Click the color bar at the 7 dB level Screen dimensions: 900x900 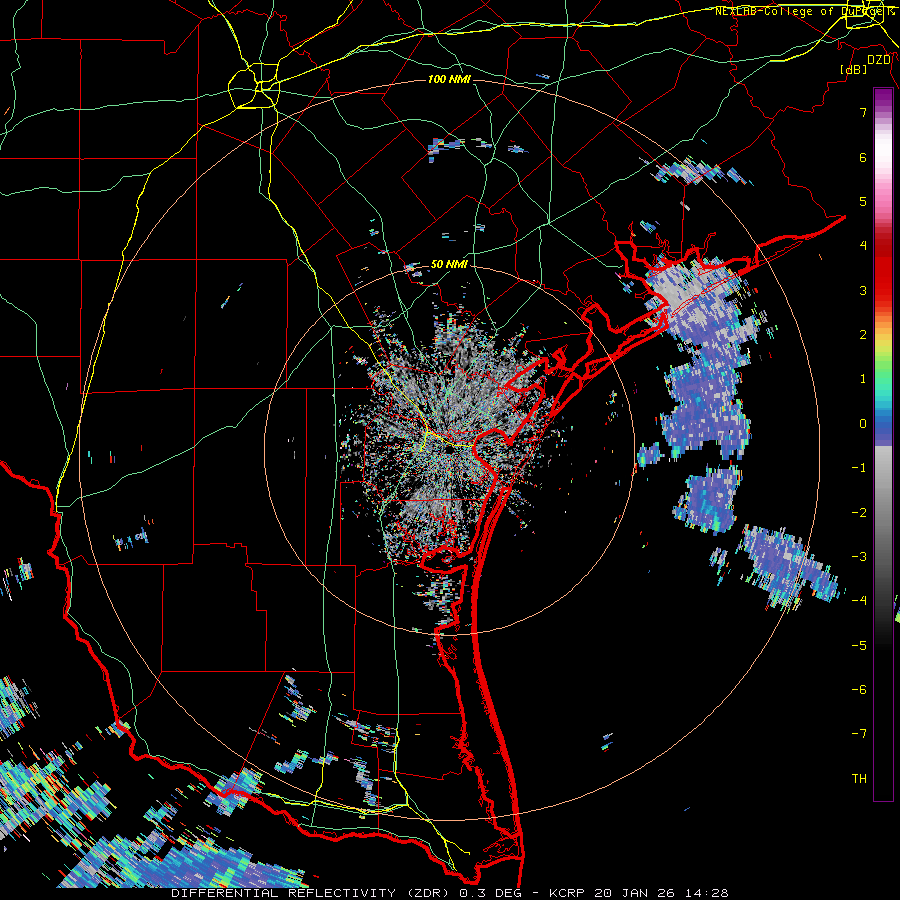coord(883,112)
